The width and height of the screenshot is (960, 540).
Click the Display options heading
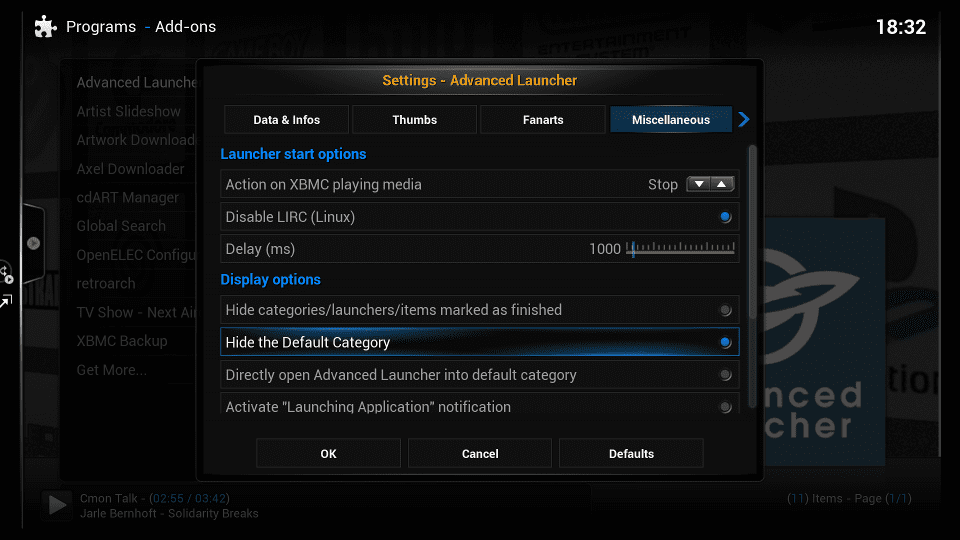click(271, 279)
